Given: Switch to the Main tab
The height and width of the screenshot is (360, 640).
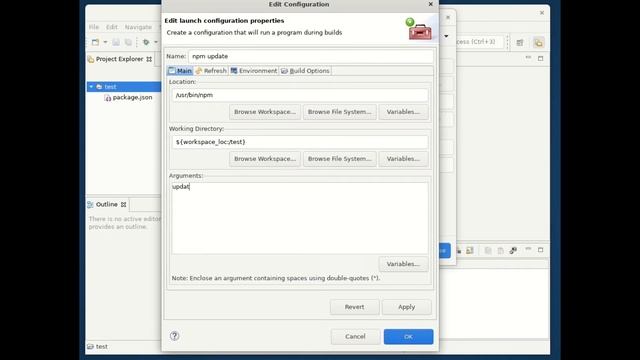Looking at the screenshot, I should (x=180, y=71).
